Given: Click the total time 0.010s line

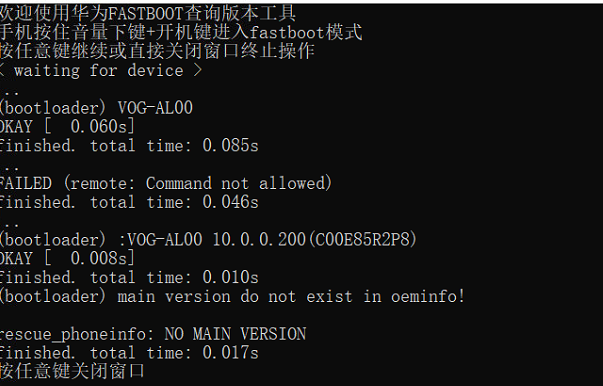Looking at the screenshot, I should (129, 278).
